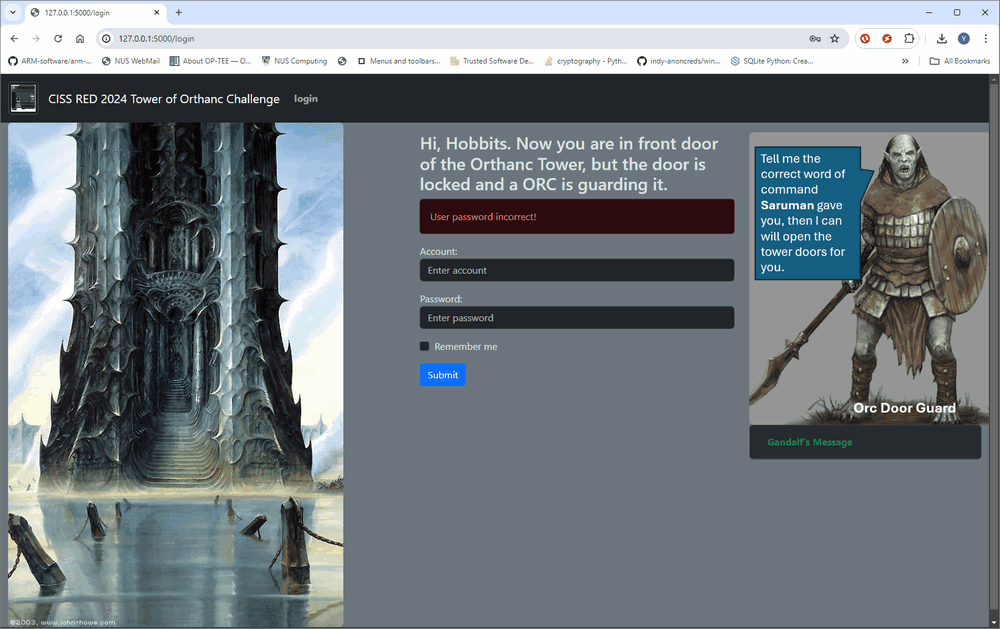Minimize the browser window
Viewport: 1000px width, 629px height.
click(929, 12)
